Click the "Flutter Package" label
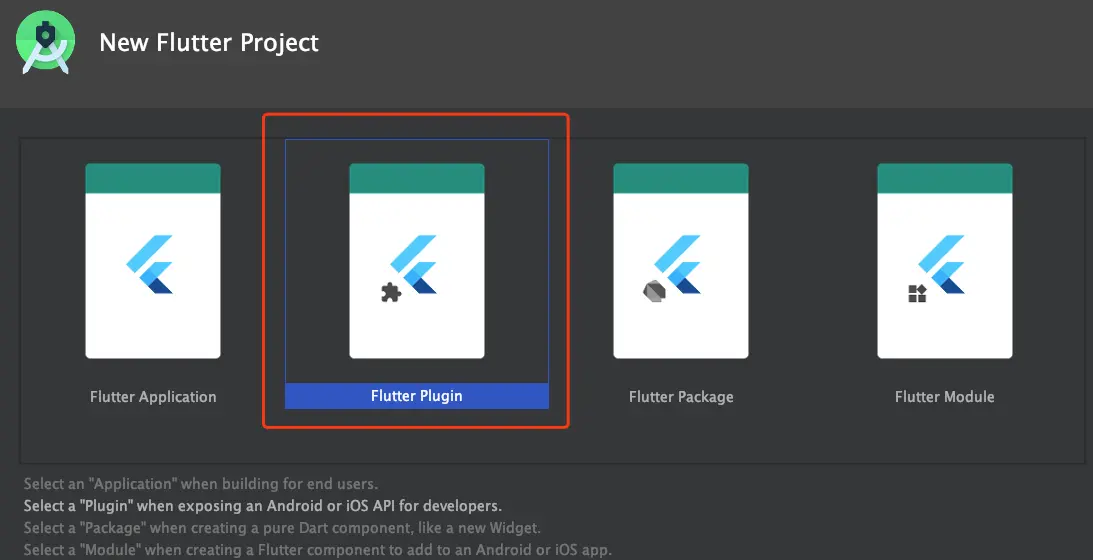1093x560 pixels. pos(681,397)
